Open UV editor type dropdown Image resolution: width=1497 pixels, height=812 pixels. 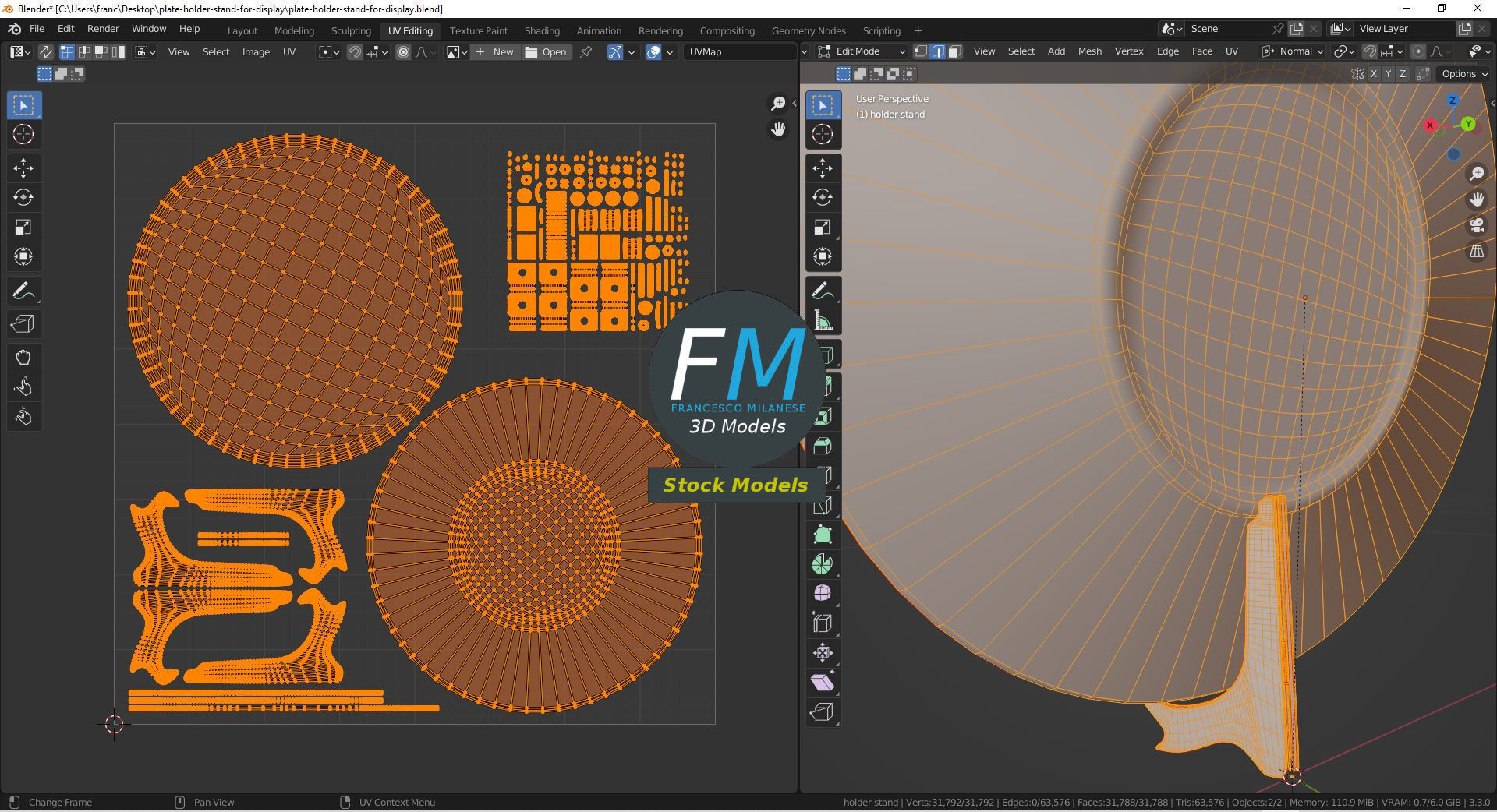pos(20,52)
